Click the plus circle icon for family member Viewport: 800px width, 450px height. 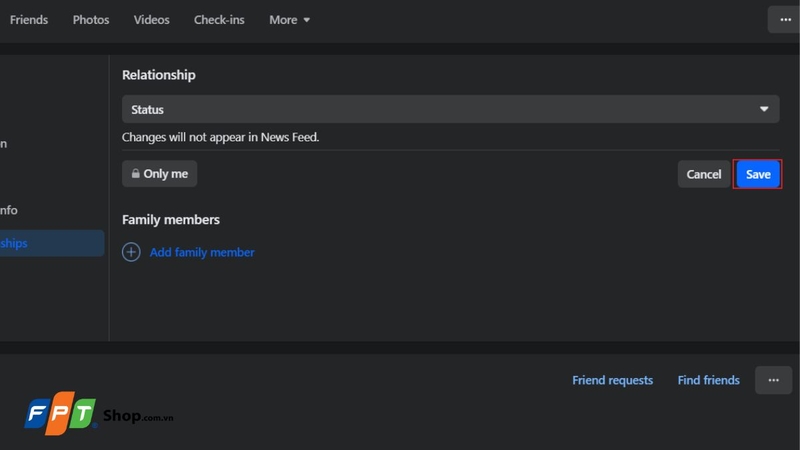131,252
